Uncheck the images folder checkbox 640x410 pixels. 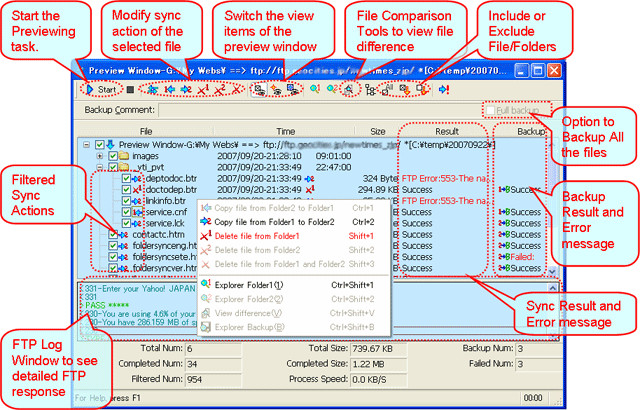[113, 156]
